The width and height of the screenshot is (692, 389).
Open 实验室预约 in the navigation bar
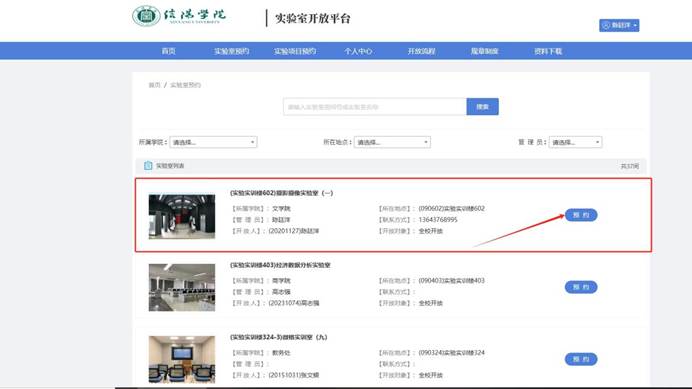point(232,51)
